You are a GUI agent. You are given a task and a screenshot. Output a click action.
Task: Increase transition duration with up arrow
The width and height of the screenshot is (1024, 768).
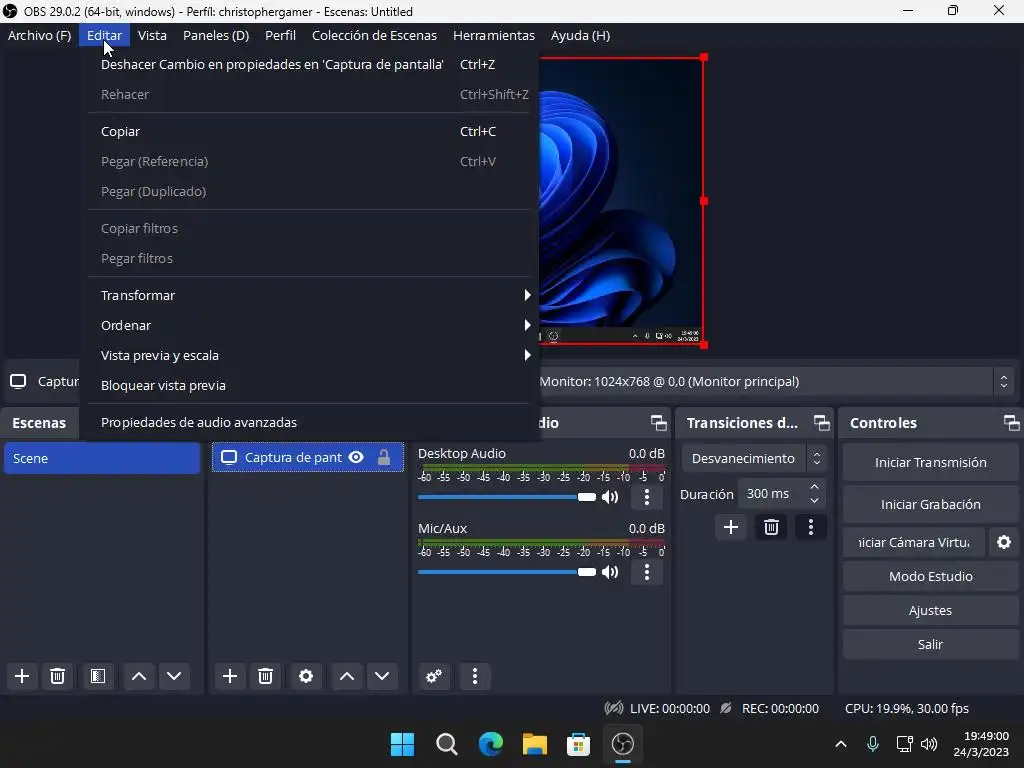tap(814, 487)
